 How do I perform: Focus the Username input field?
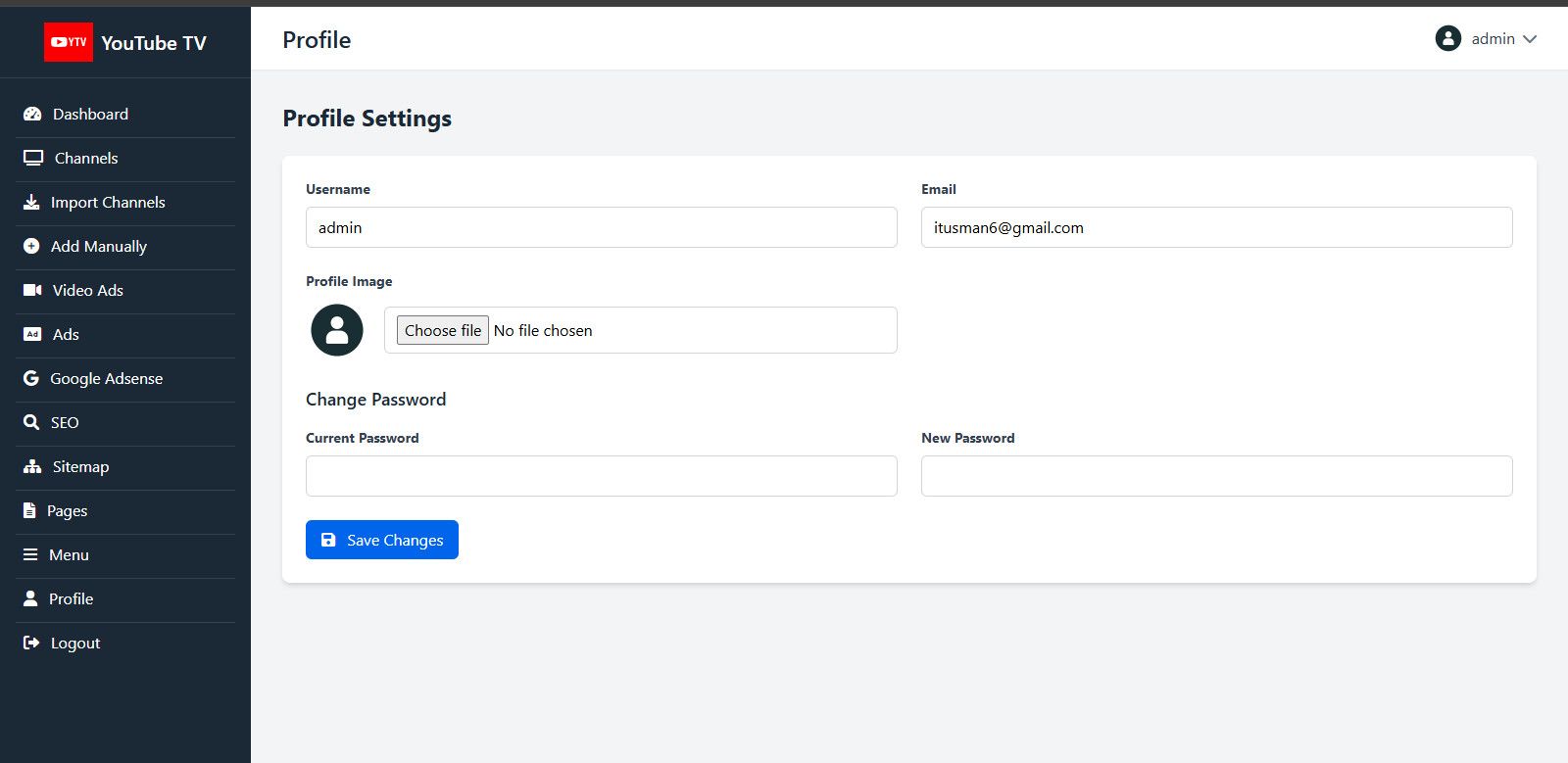pyautogui.click(x=601, y=227)
